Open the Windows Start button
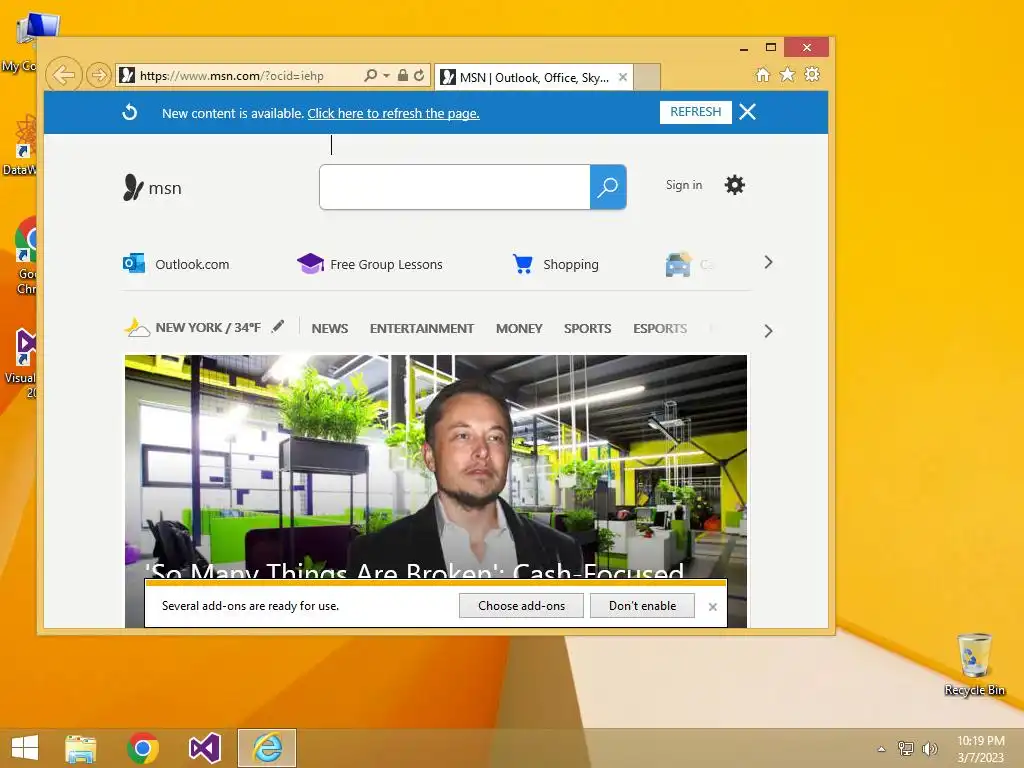This screenshot has width=1024, height=768. pyautogui.click(x=25, y=748)
